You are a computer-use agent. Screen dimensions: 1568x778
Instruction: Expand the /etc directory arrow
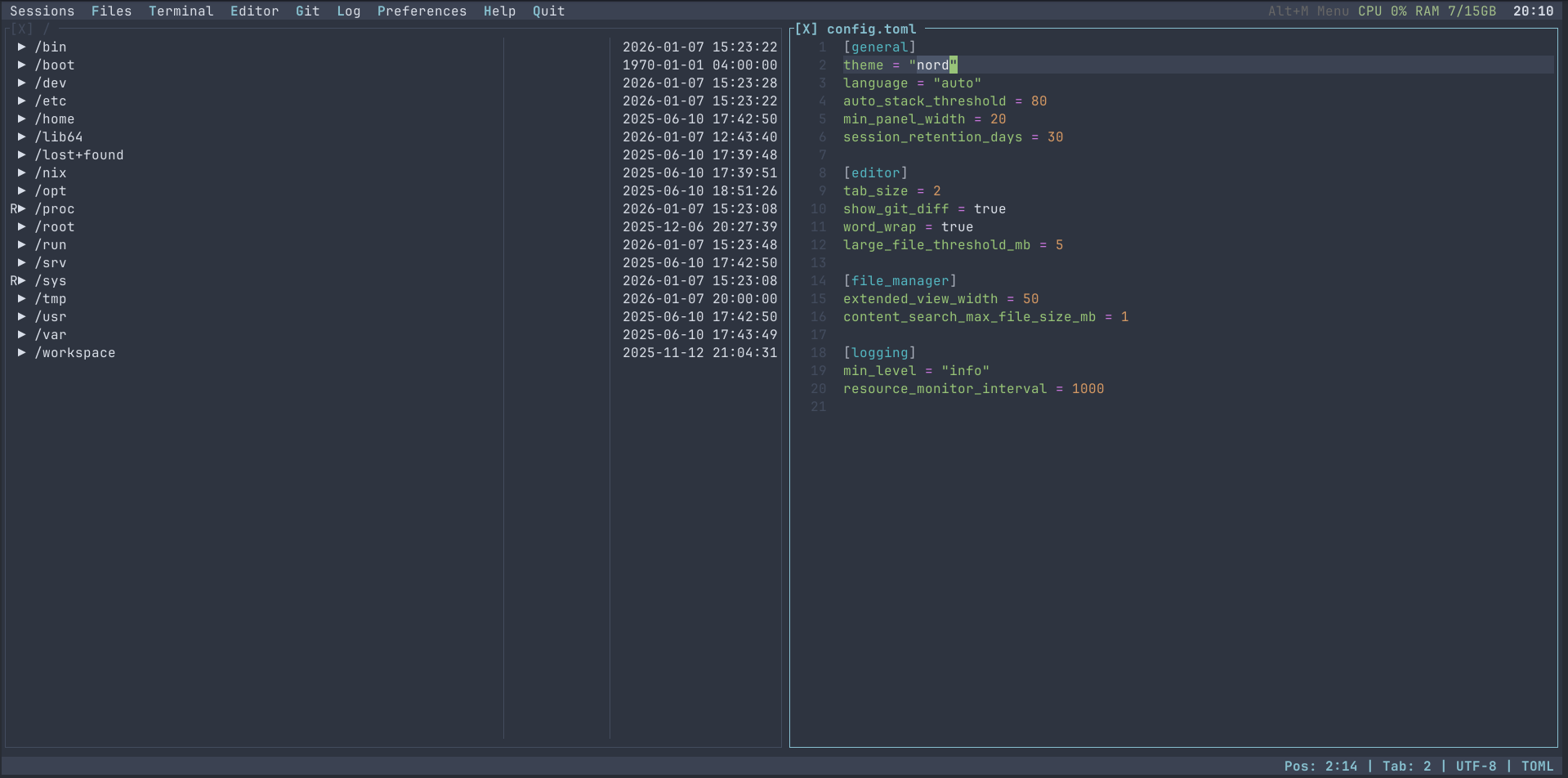point(22,101)
